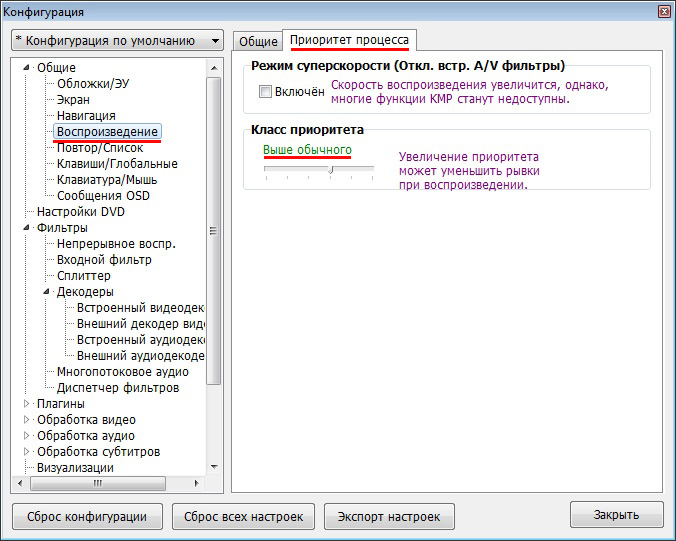Collapse the Общие tree node
The height and width of the screenshot is (541, 676).
point(27,67)
